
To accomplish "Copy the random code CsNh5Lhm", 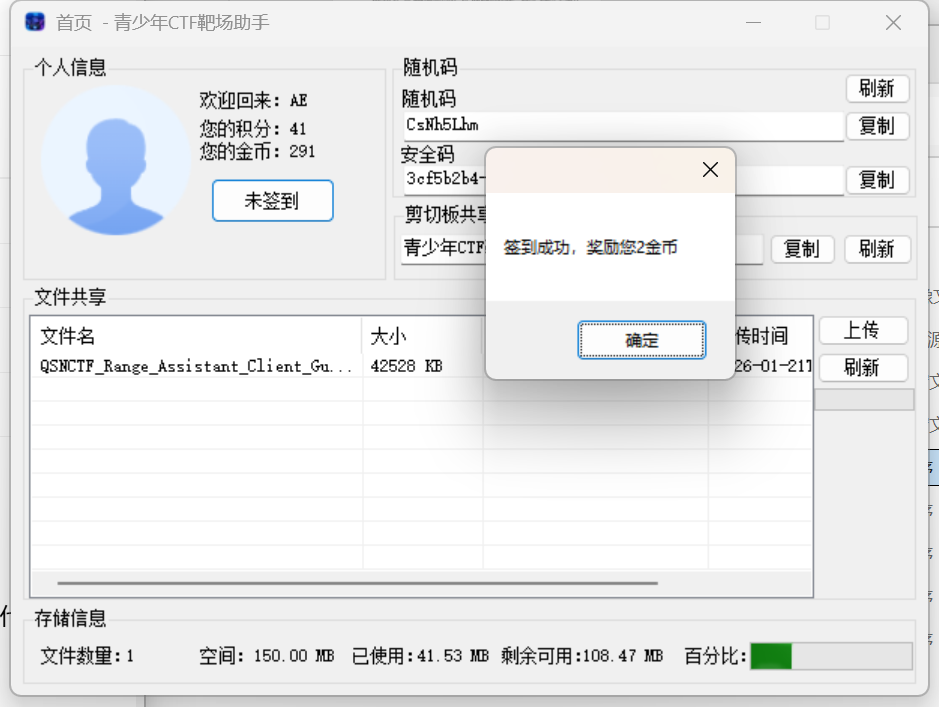I will coord(877,126).
